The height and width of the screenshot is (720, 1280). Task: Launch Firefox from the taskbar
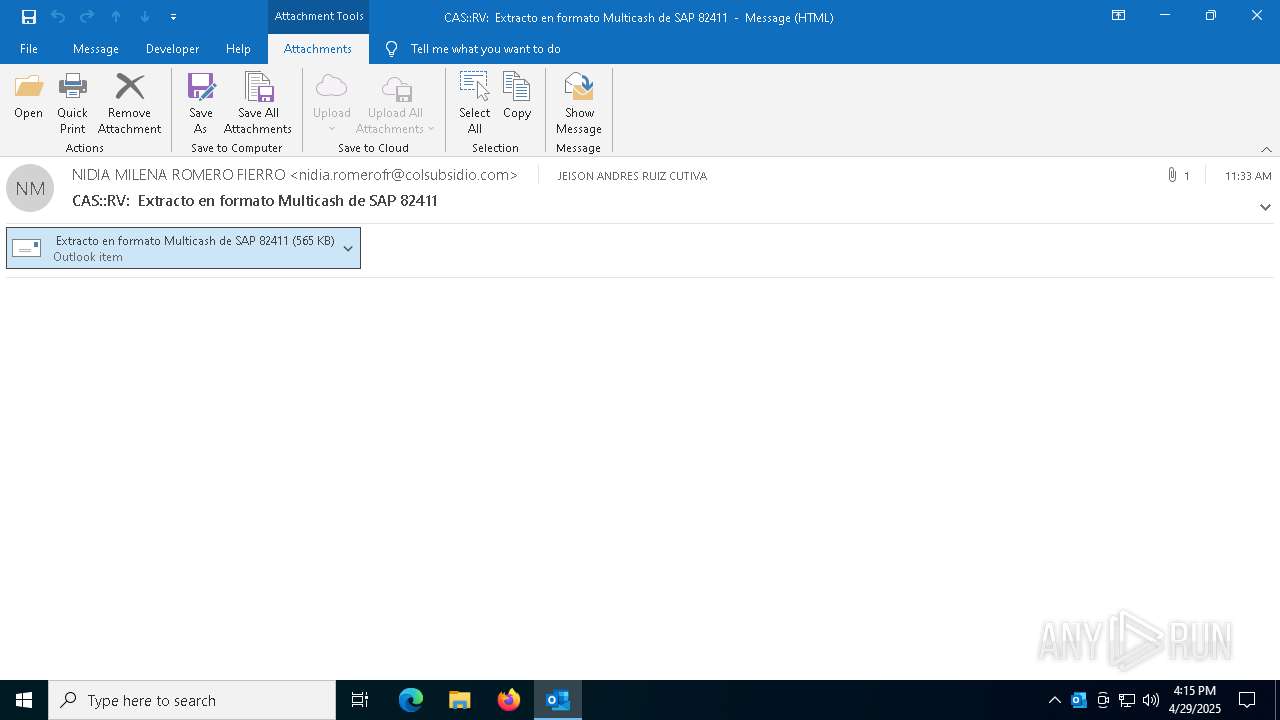[x=509, y=700]
